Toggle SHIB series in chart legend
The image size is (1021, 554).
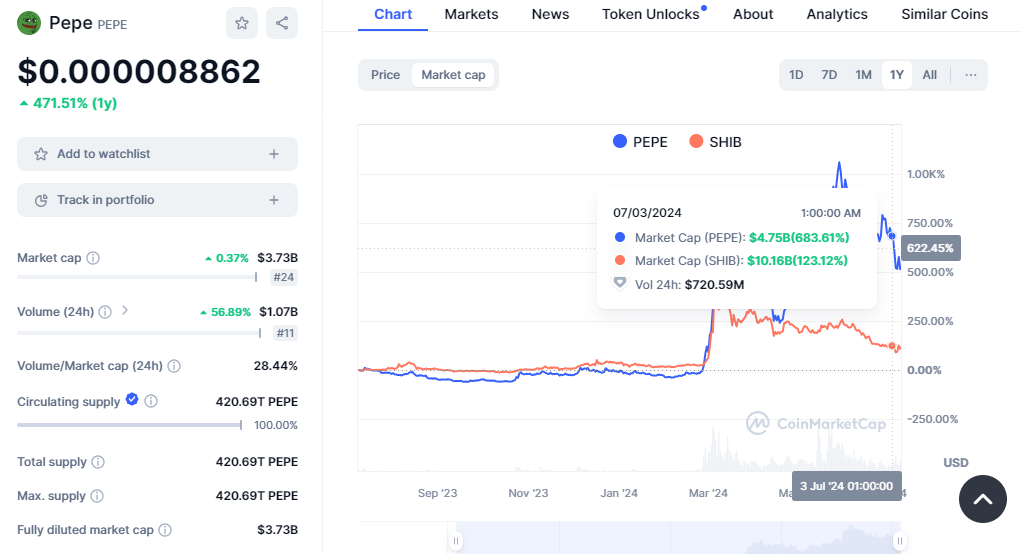(x=716, y=142)
